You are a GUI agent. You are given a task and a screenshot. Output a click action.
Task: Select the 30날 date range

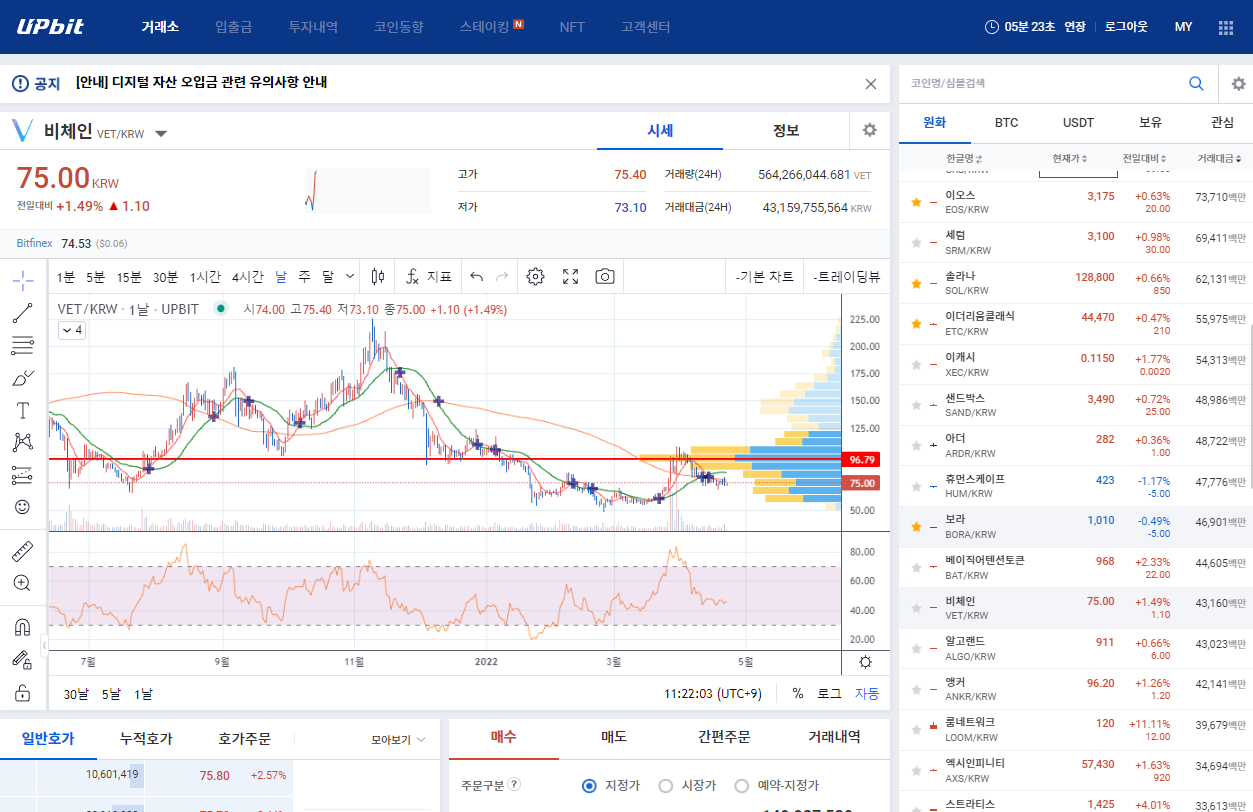76,694
